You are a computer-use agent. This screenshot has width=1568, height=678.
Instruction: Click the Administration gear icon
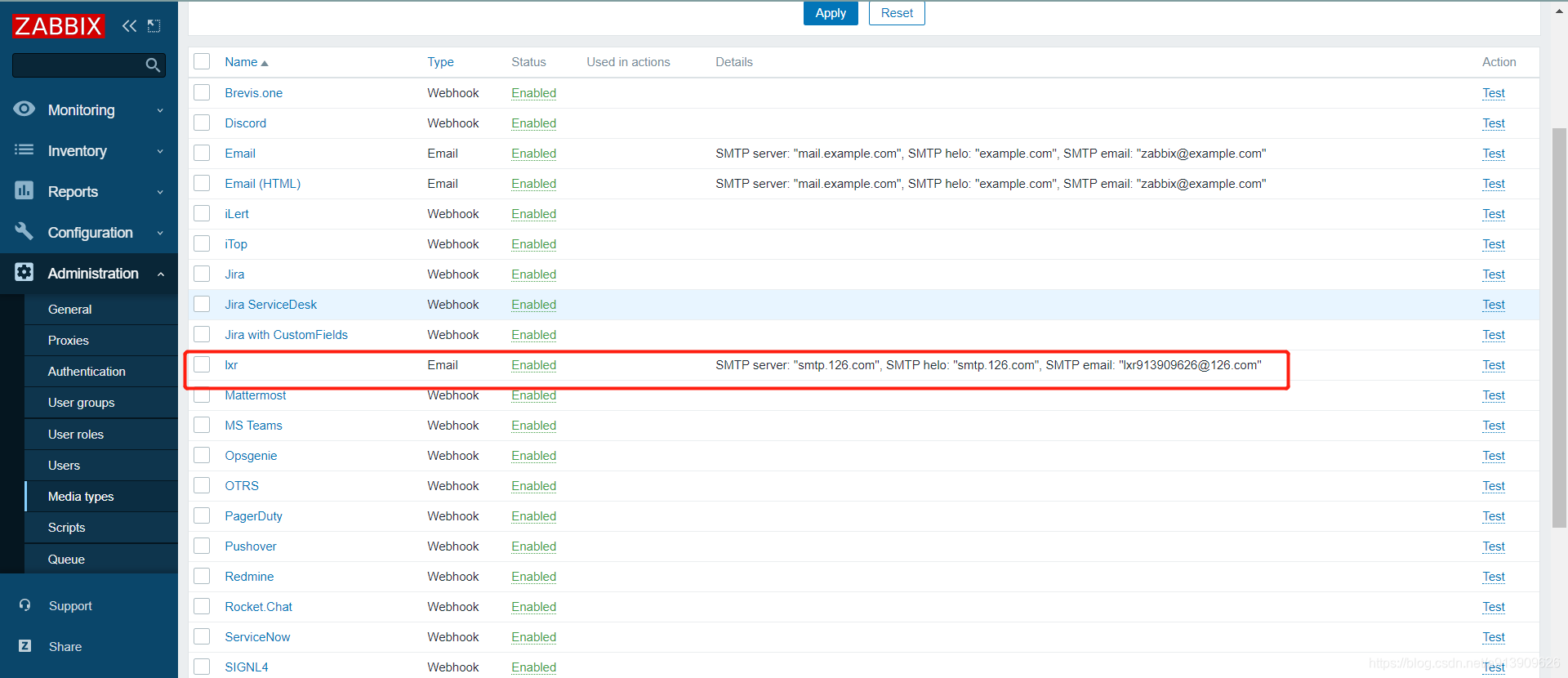24,272
